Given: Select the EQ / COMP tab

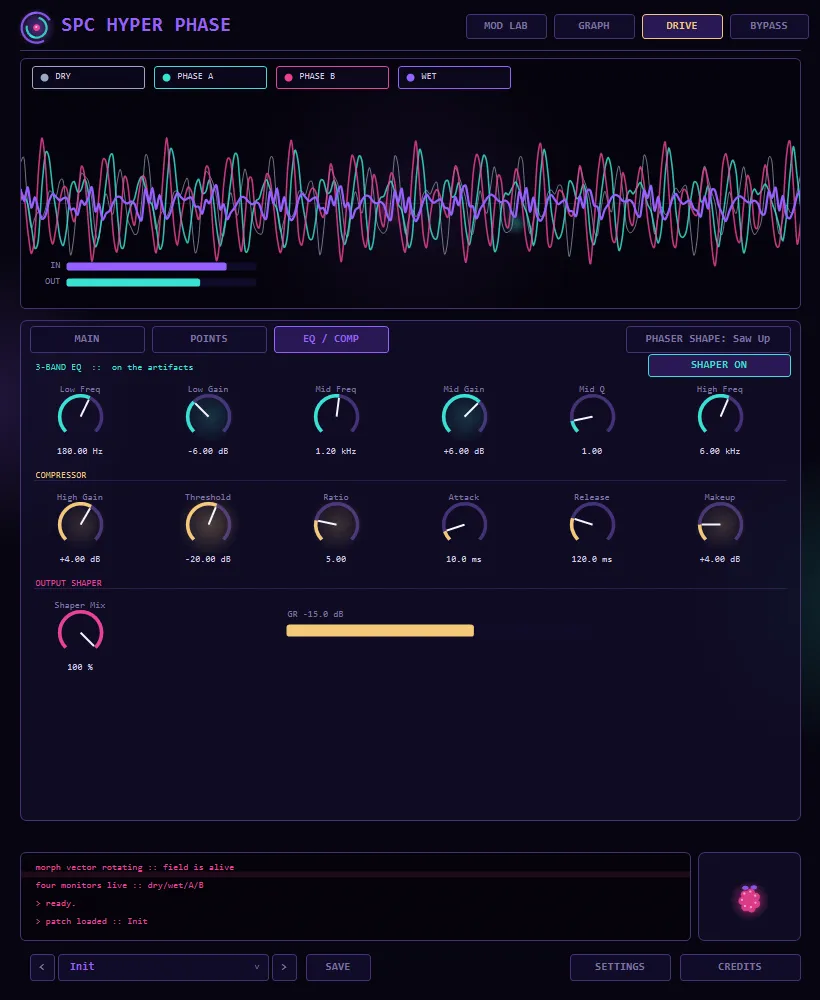Looking at the screenshot, I should tap(331, 339).
